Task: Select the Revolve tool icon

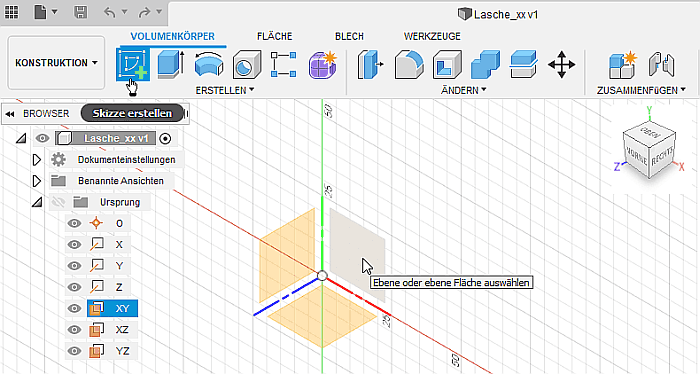Action: 209,65
